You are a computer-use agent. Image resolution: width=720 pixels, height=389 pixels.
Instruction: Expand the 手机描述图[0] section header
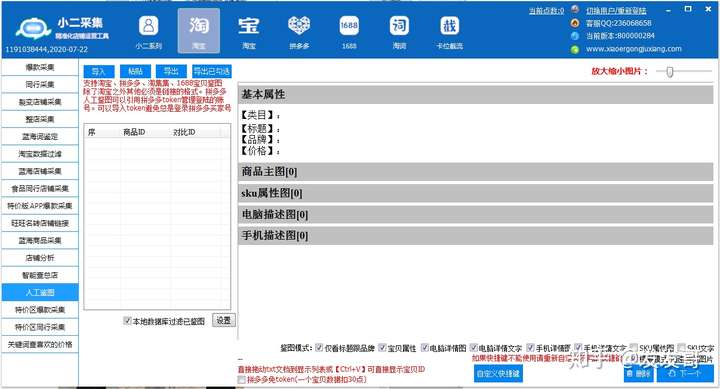pyautogui.click(x=476, y=236)
